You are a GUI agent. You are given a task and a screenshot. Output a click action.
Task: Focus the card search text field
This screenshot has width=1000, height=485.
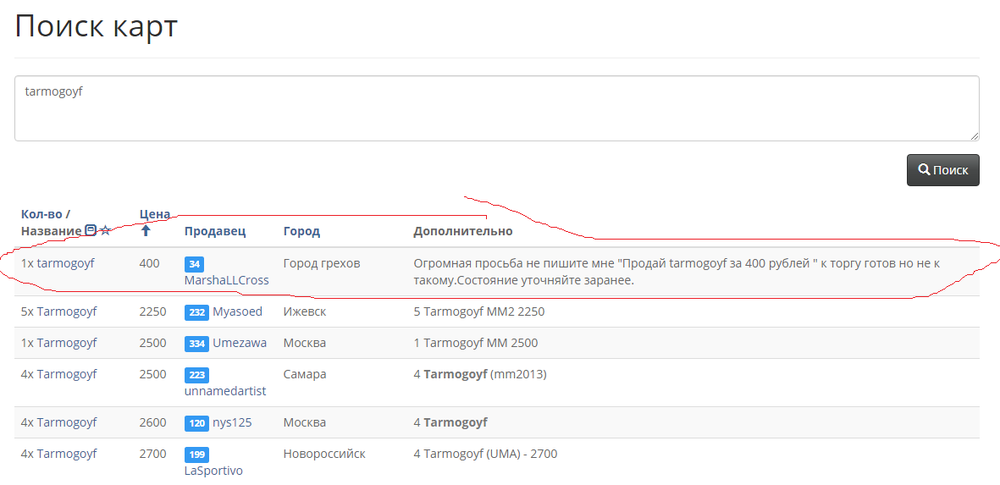[x=496, y=108]
